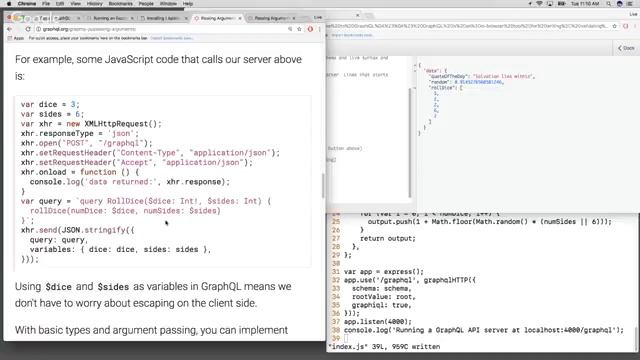Click Import bookmarks now link in back window

[352, 35]
